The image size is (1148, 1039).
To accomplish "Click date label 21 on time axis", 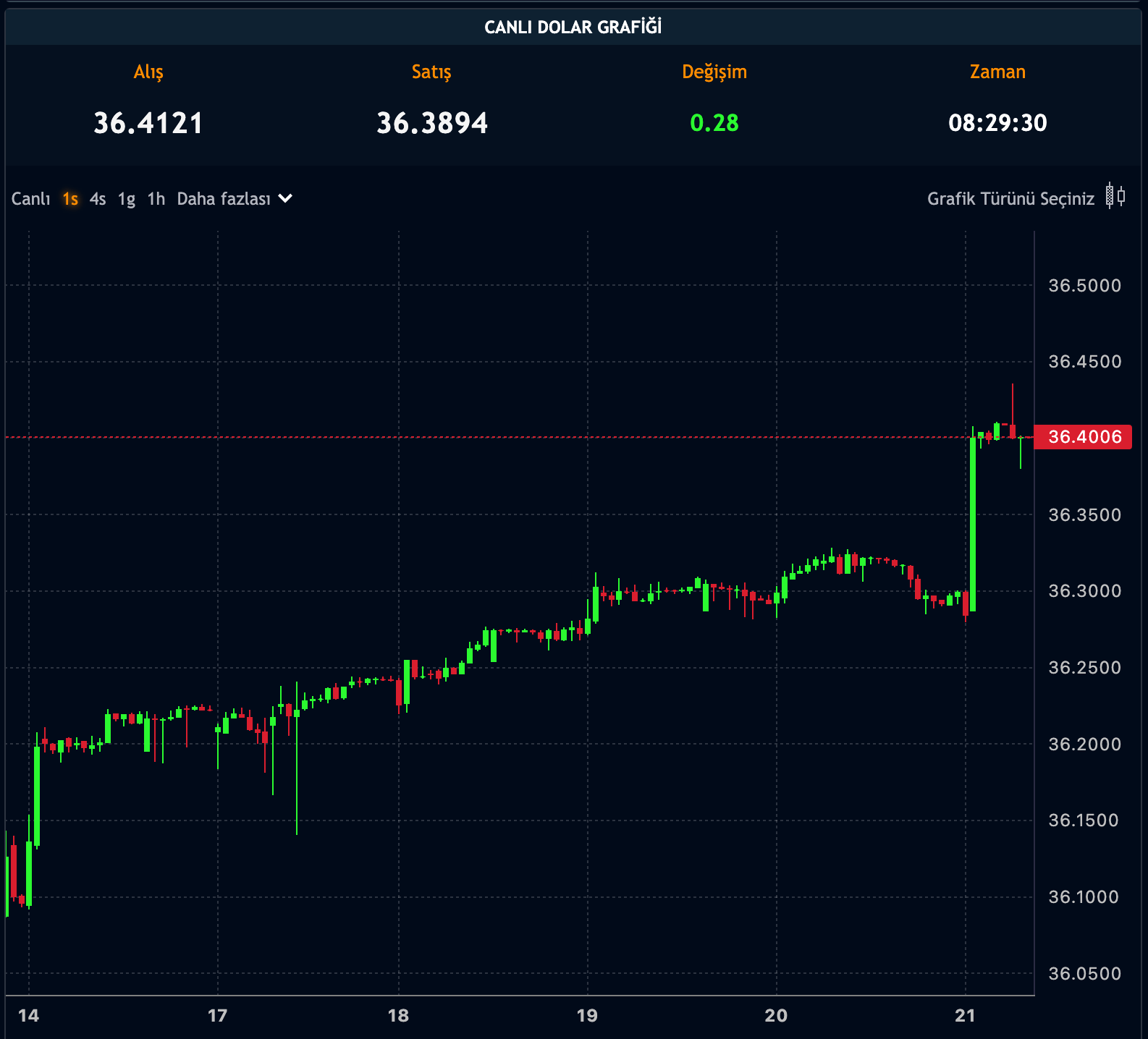I will pos(965,1016).
